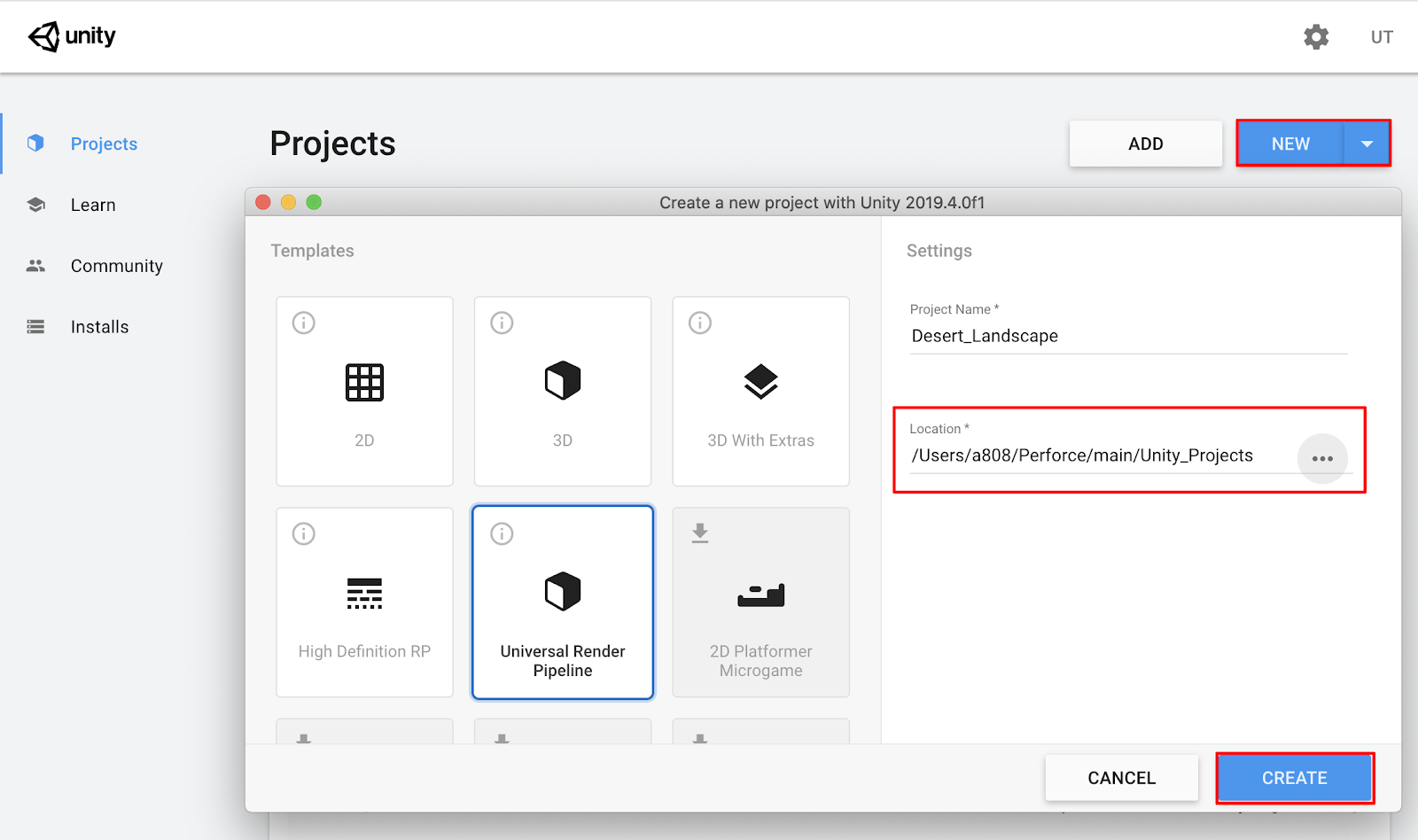The height and width of the screenshot is (840, 1418).
Task: Edit the Project Name field
Action: 1127,336
